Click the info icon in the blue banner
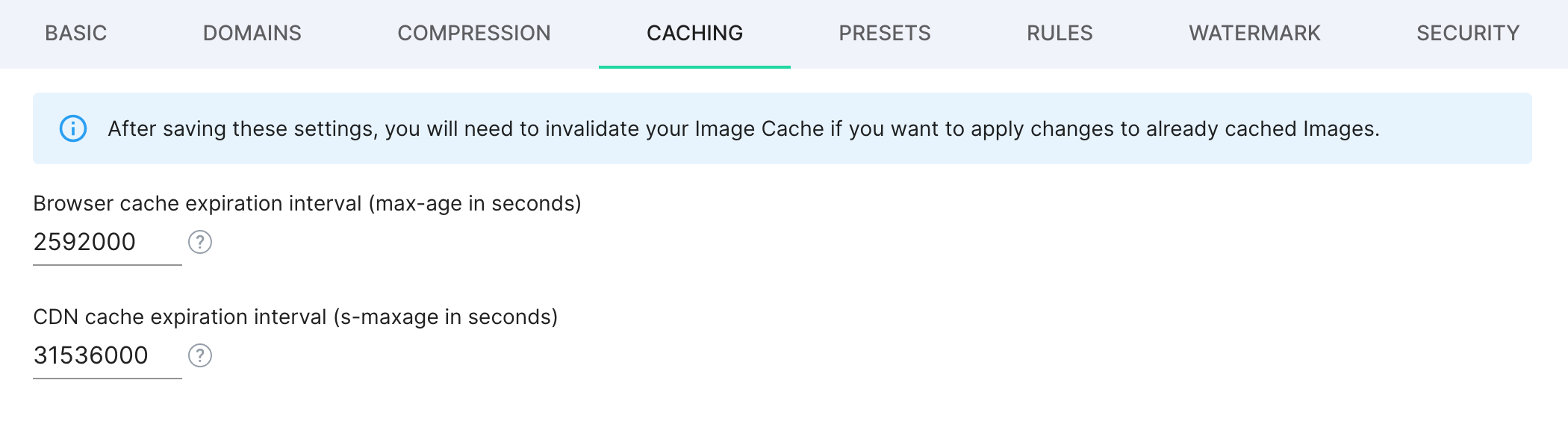The image size is (1568, 442). click(x=72, y=128)
